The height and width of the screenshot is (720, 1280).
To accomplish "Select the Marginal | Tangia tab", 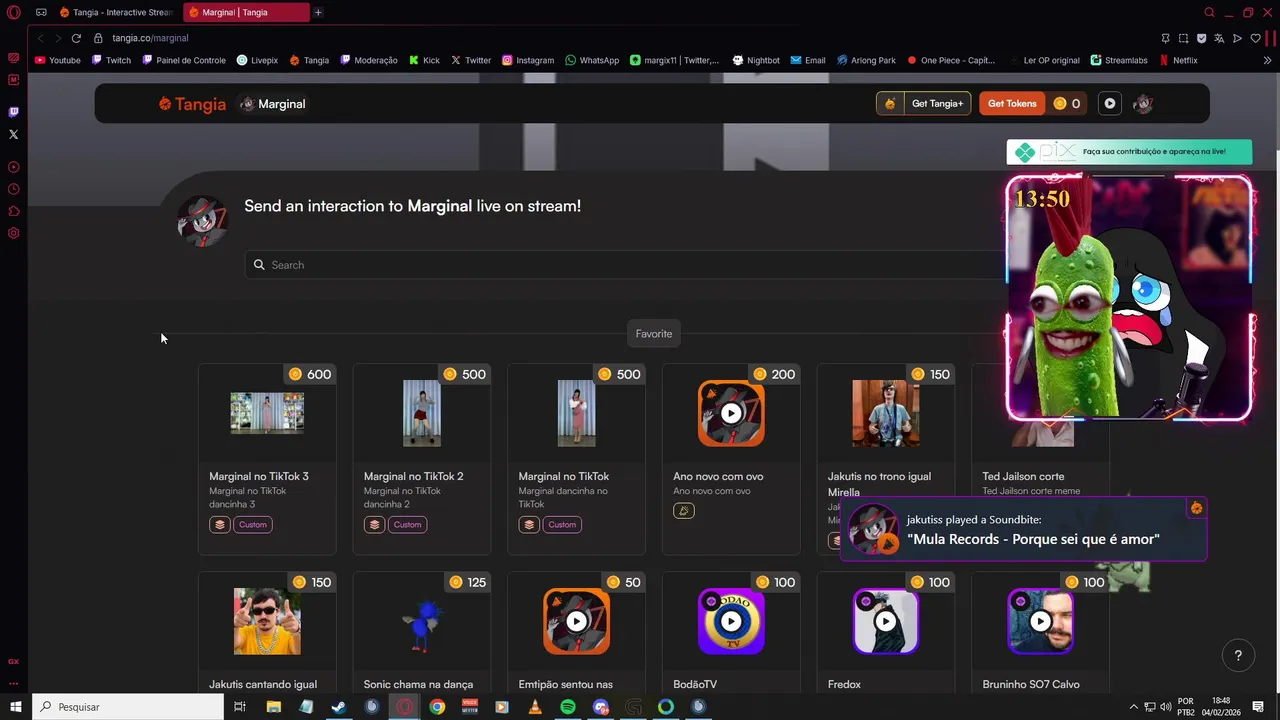I will click(x=246, y=12).
